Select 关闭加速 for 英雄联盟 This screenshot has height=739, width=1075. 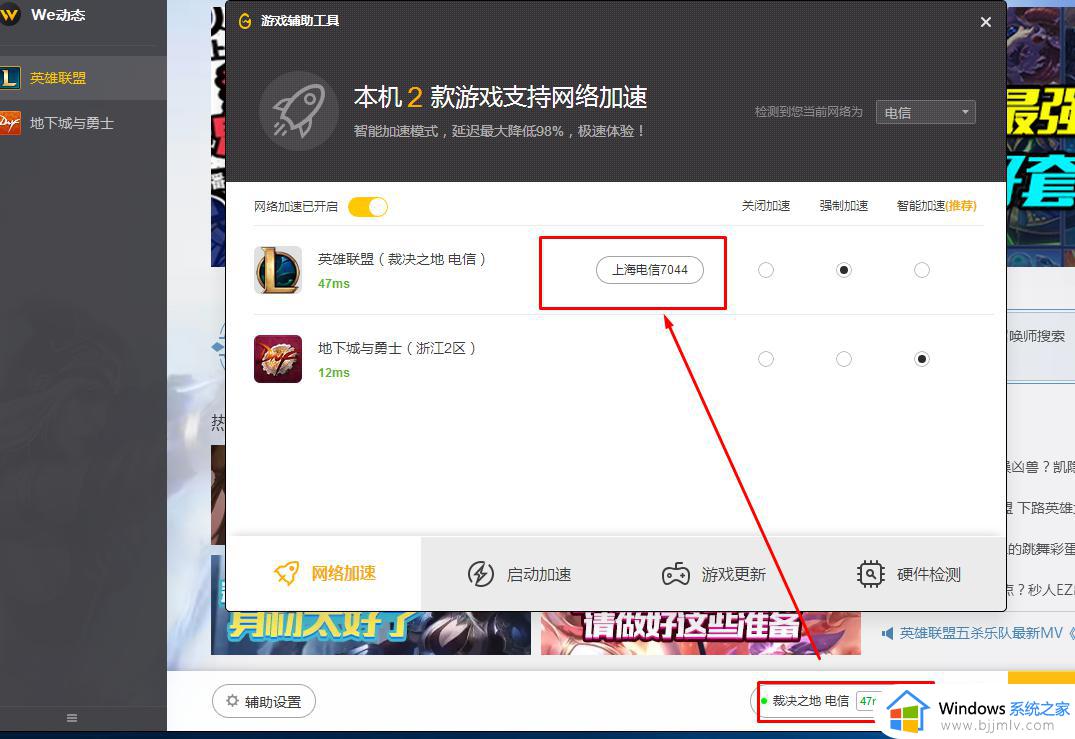tap(765, 269)
